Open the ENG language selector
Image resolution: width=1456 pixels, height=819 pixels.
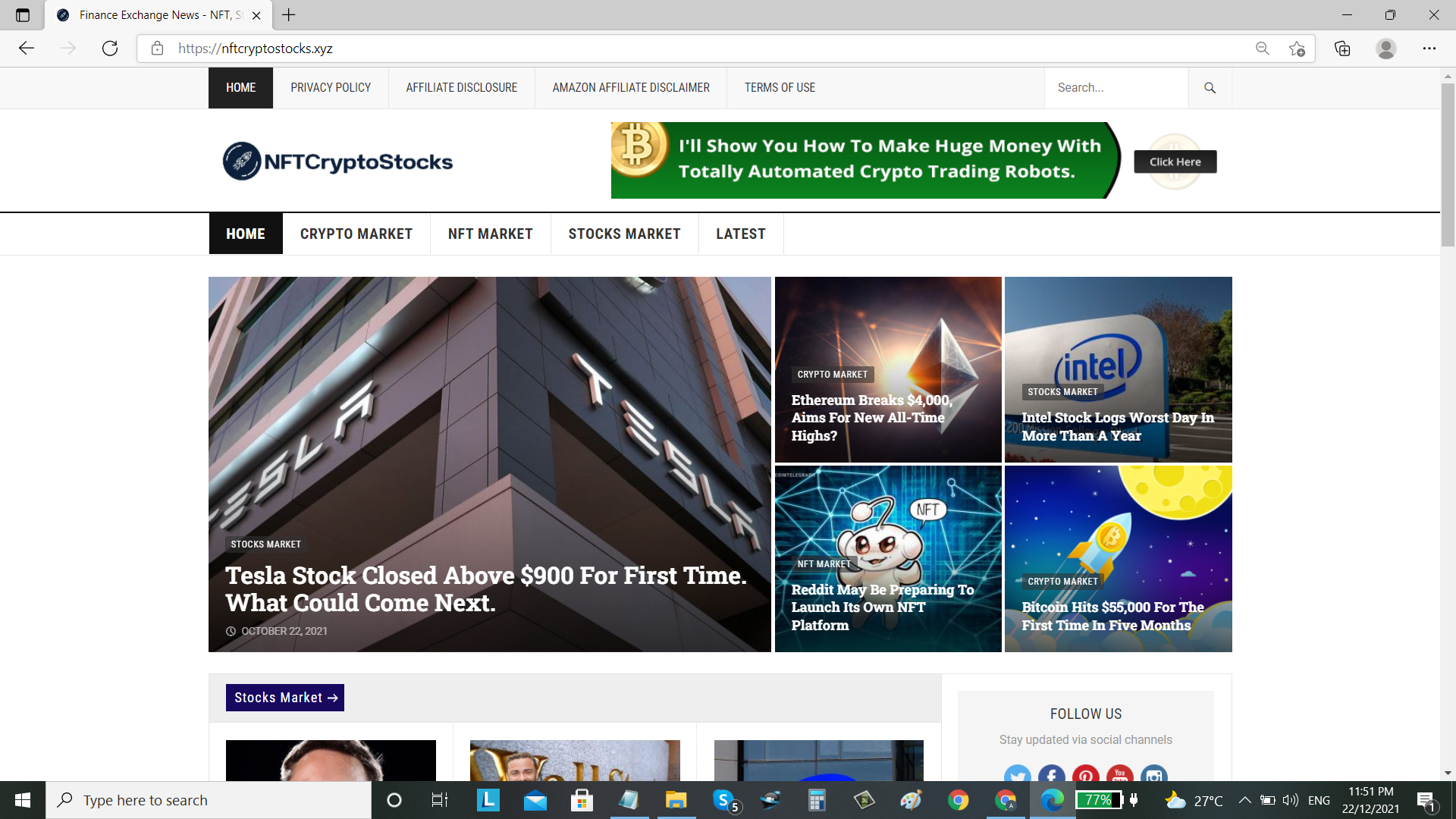point(1319,800)
